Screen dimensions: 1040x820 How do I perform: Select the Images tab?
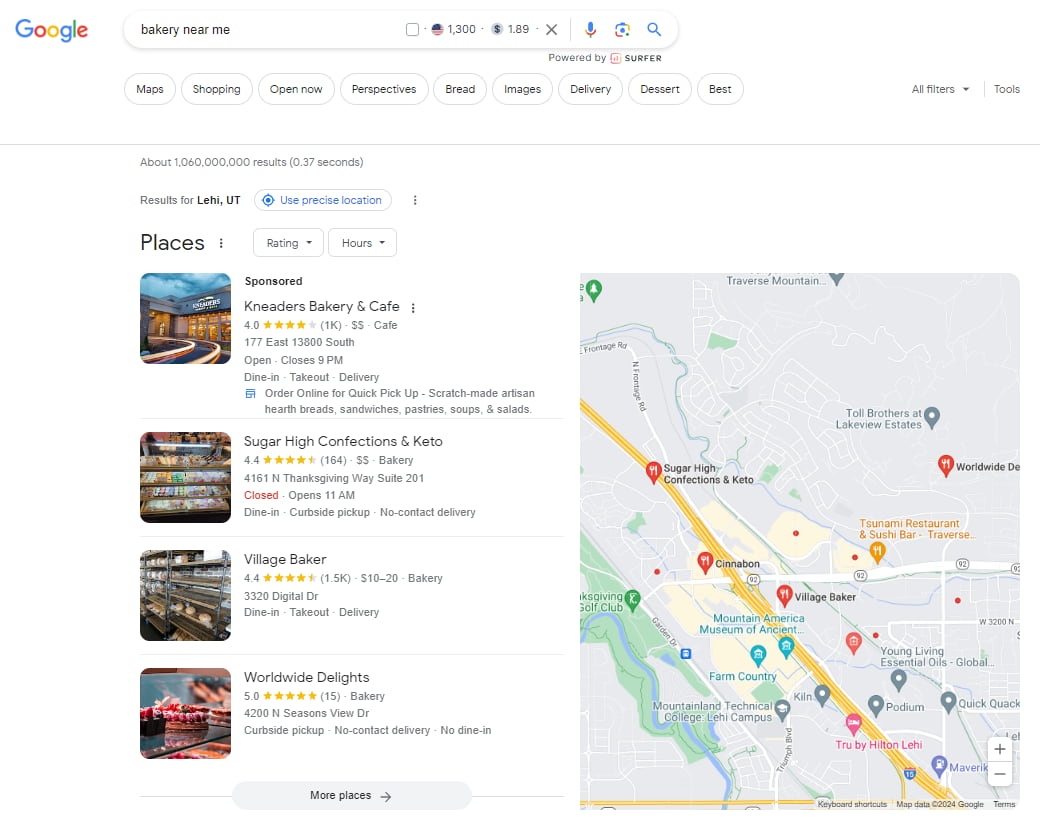[x=522, y=89]
